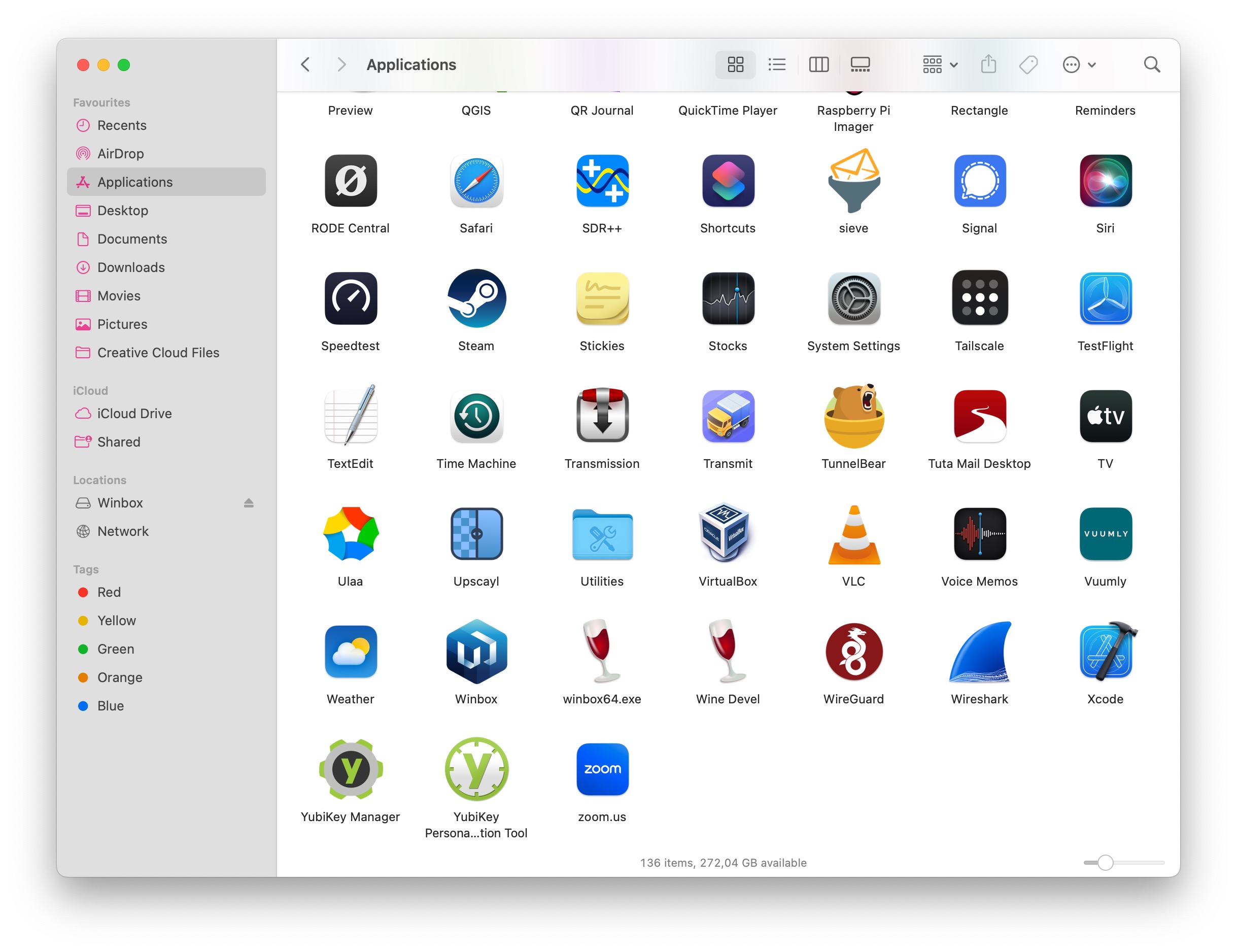Select the Time Machine icon
Viewport: 1237px width, 952px height.
pyautogui.click(x=476, y=416)
